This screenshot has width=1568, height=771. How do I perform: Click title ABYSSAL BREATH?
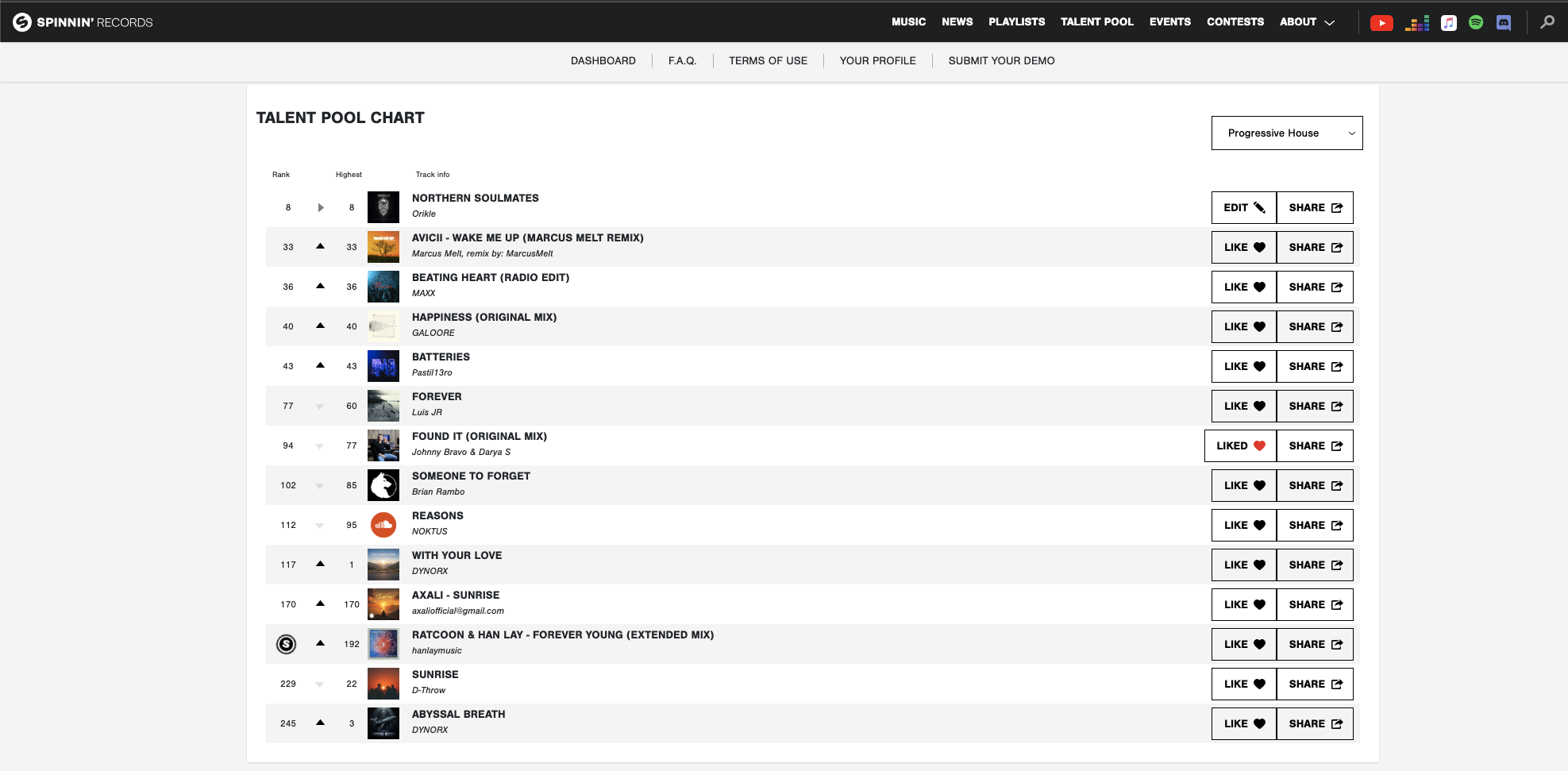click(459, 715)
